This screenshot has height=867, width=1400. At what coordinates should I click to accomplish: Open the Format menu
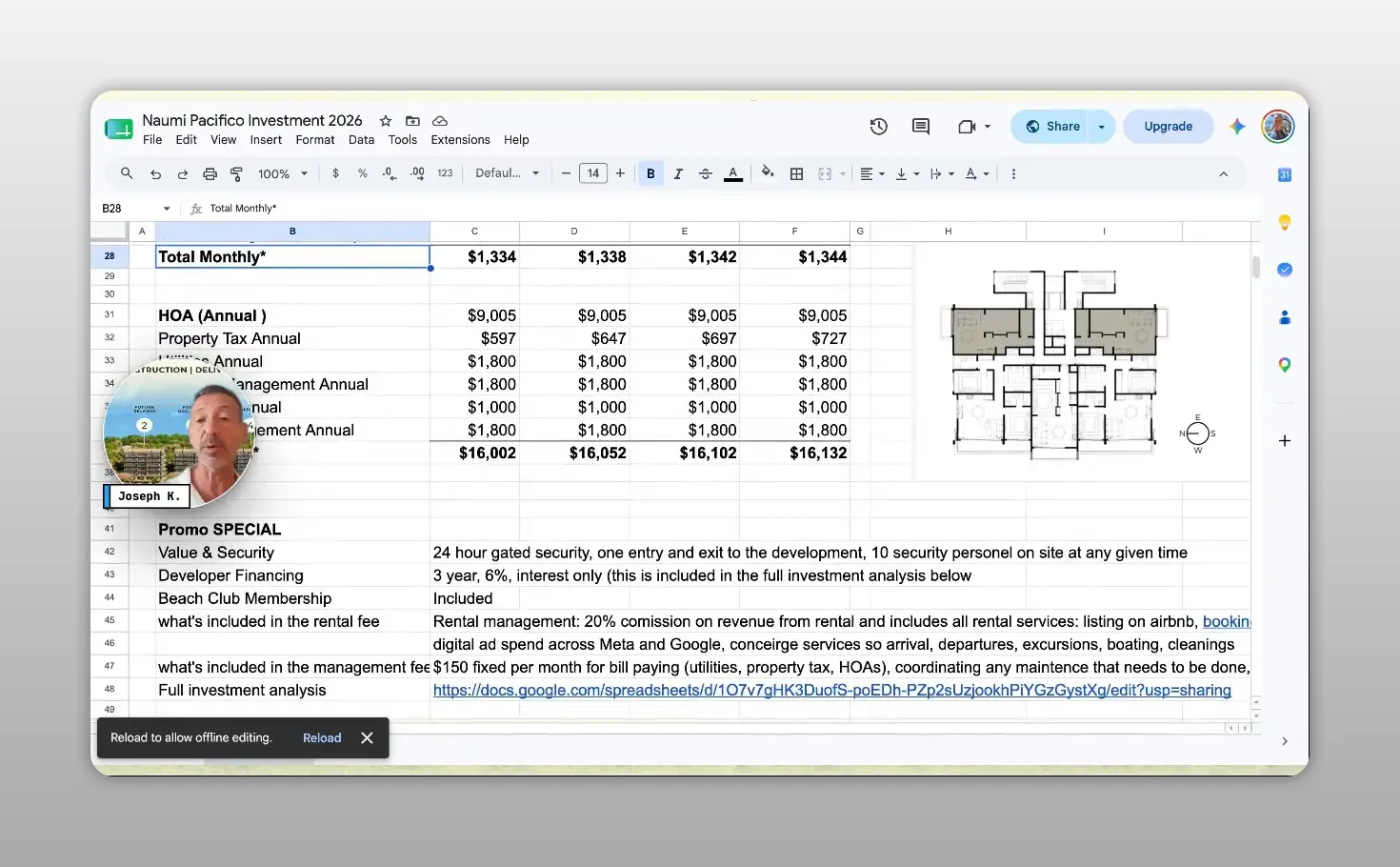(315, 139)
